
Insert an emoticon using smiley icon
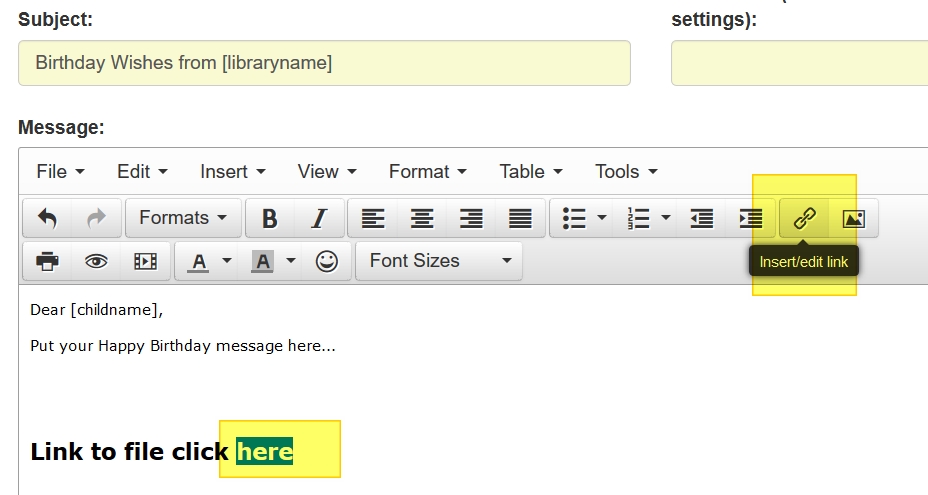[x=326, y=261]
